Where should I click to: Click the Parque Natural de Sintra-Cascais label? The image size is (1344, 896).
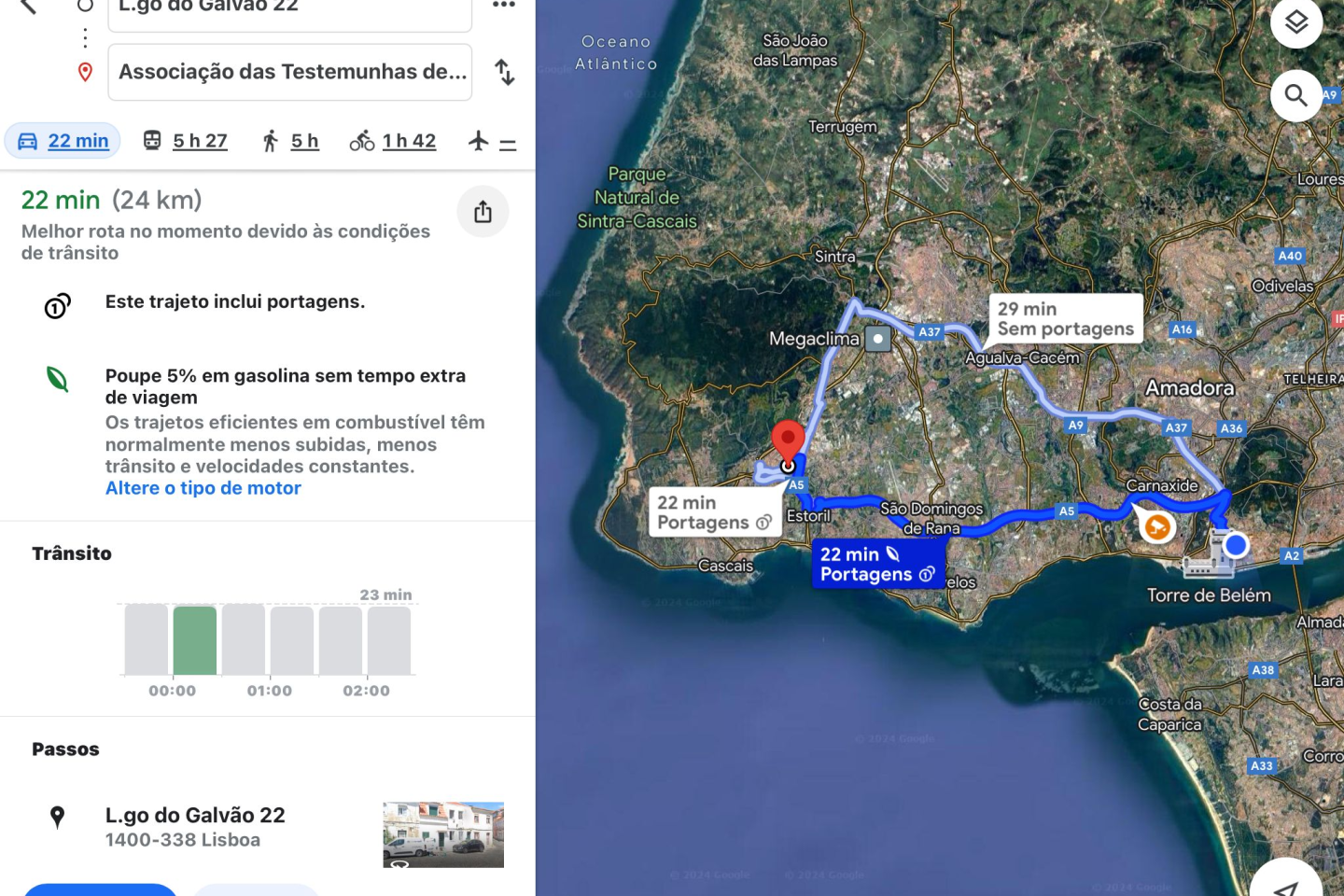pos(637,198)
